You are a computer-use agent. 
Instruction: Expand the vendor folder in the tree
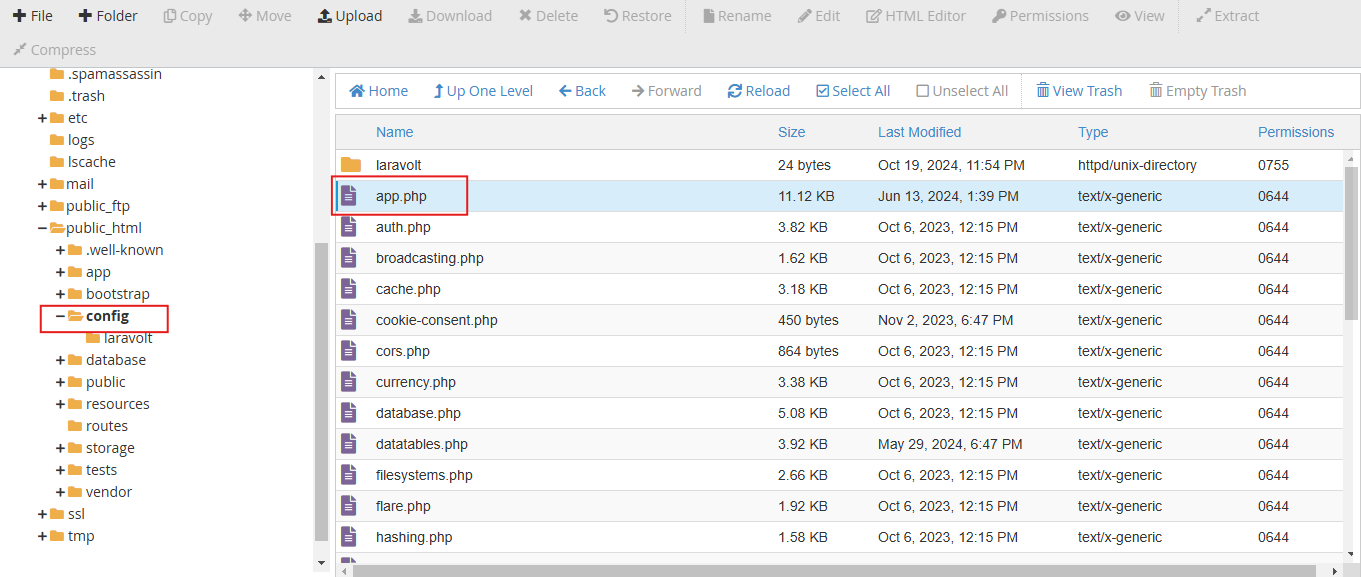tap(60, 492)
